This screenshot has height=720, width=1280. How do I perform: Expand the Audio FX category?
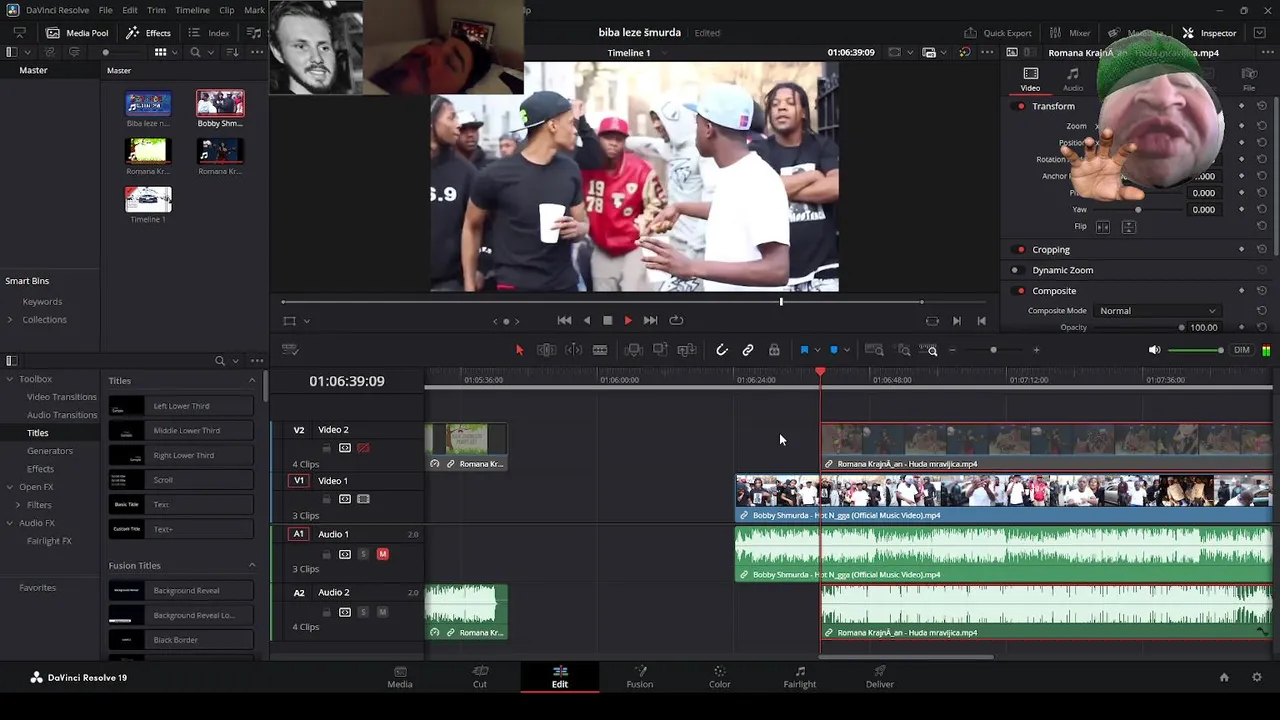9,523
